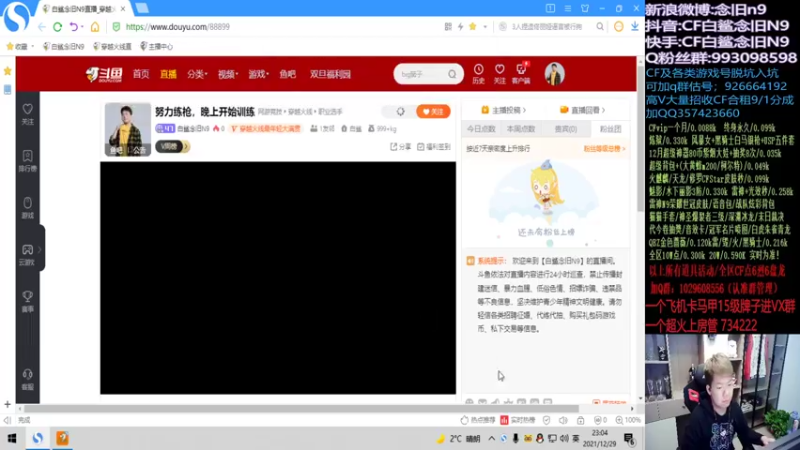Viewport: 800px width, 450px height.
Task: Toggle the notification bell next to follow
Action: 401,111
